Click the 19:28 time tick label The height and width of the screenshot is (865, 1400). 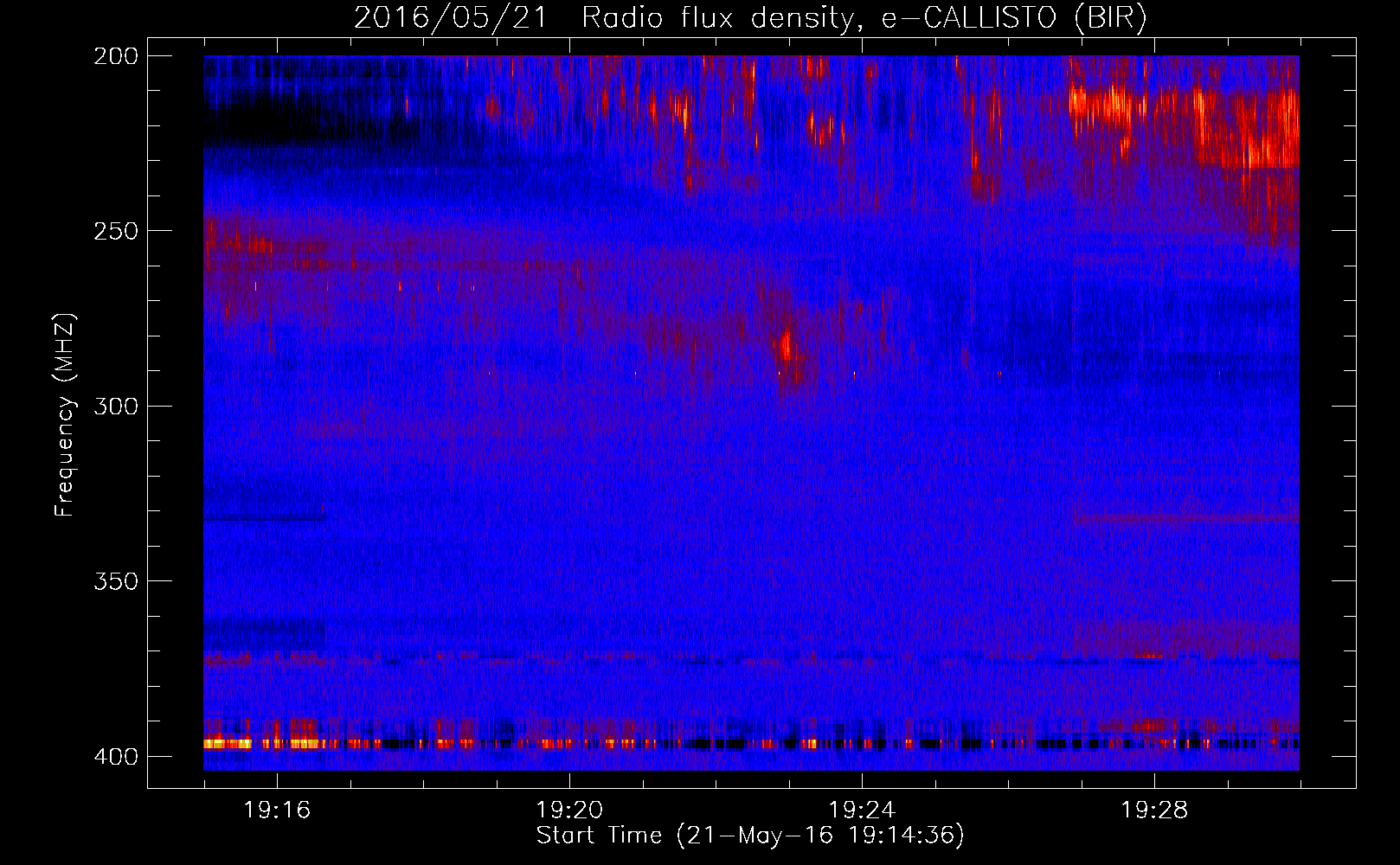point(1154,810)
